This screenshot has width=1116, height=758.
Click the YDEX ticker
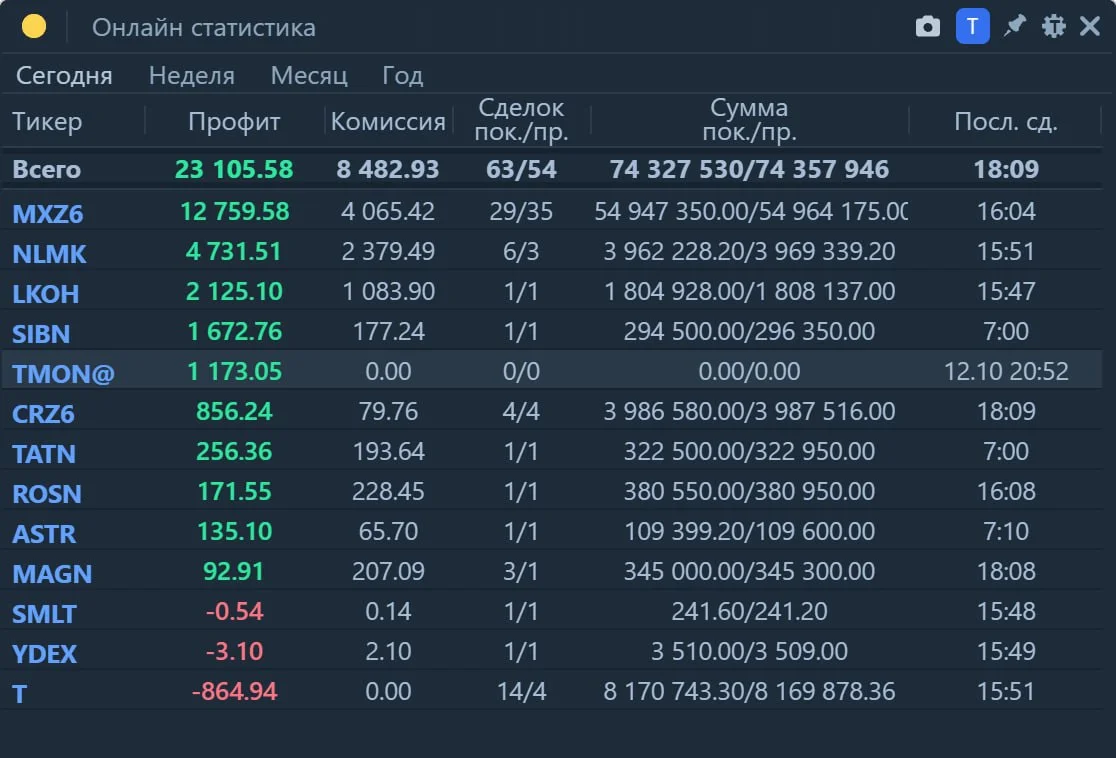point(44,653)
